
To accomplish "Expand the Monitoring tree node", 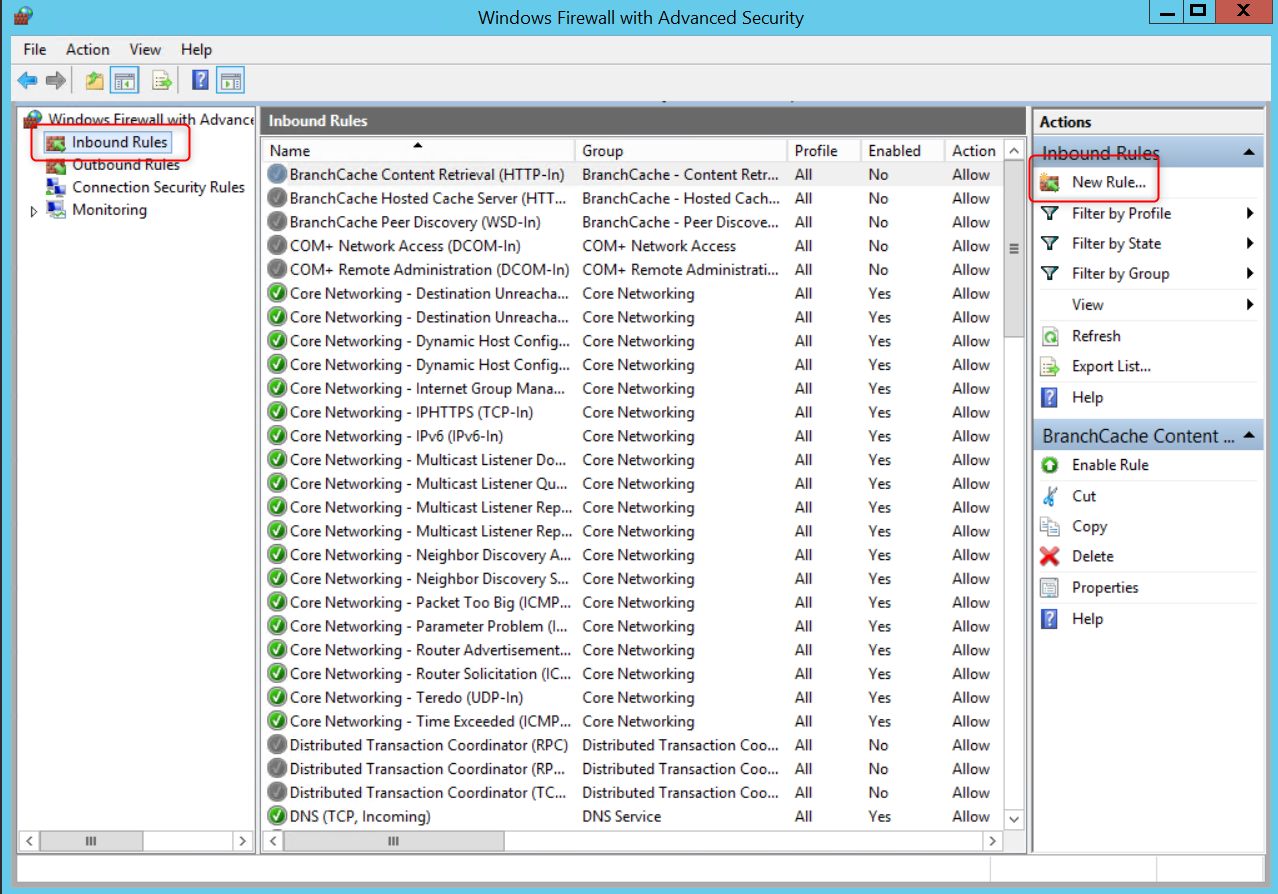I will [34, 211].
